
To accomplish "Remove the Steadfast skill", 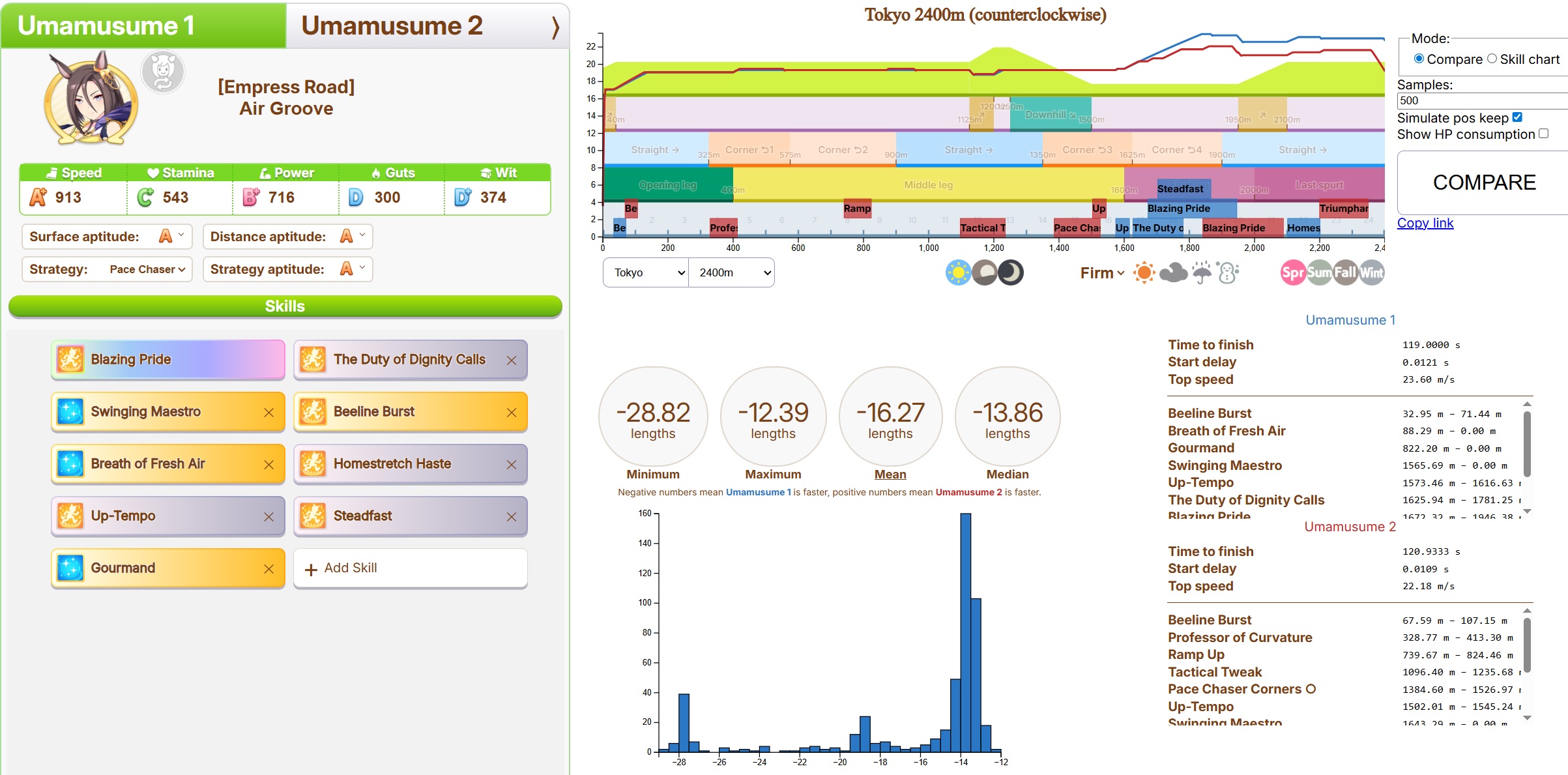I will click(x=512, y=517).
